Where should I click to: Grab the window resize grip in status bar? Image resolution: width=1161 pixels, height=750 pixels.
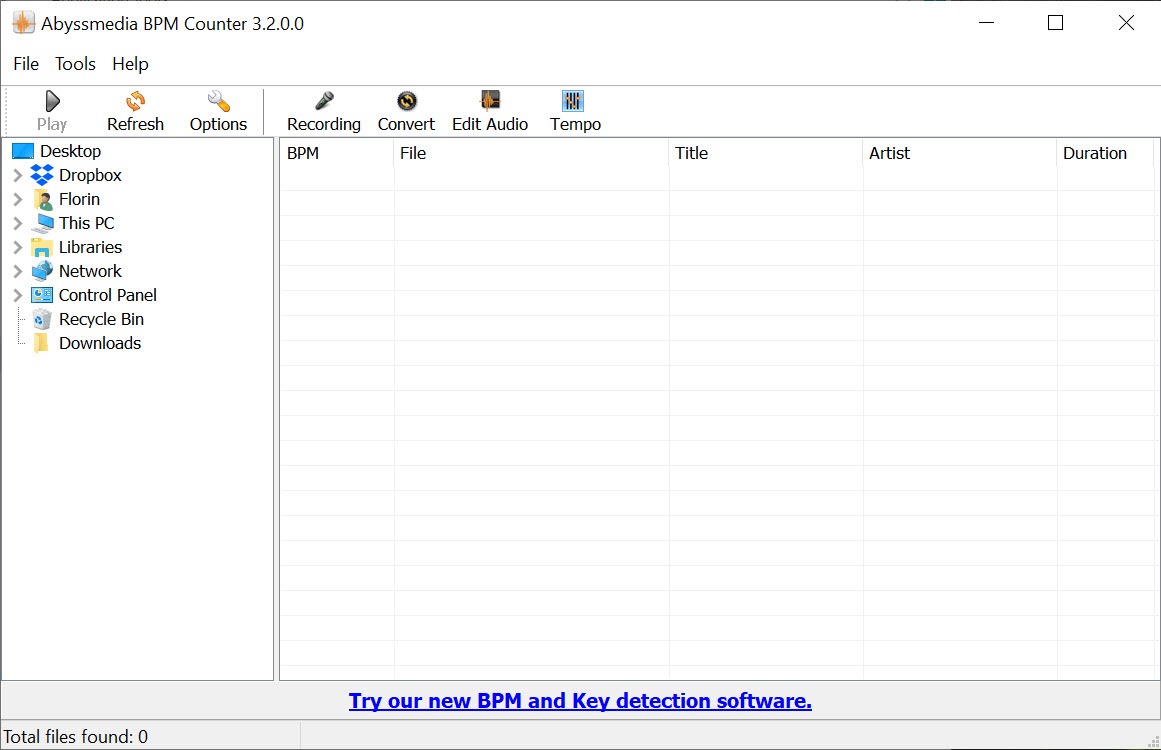coord(1153,742)
